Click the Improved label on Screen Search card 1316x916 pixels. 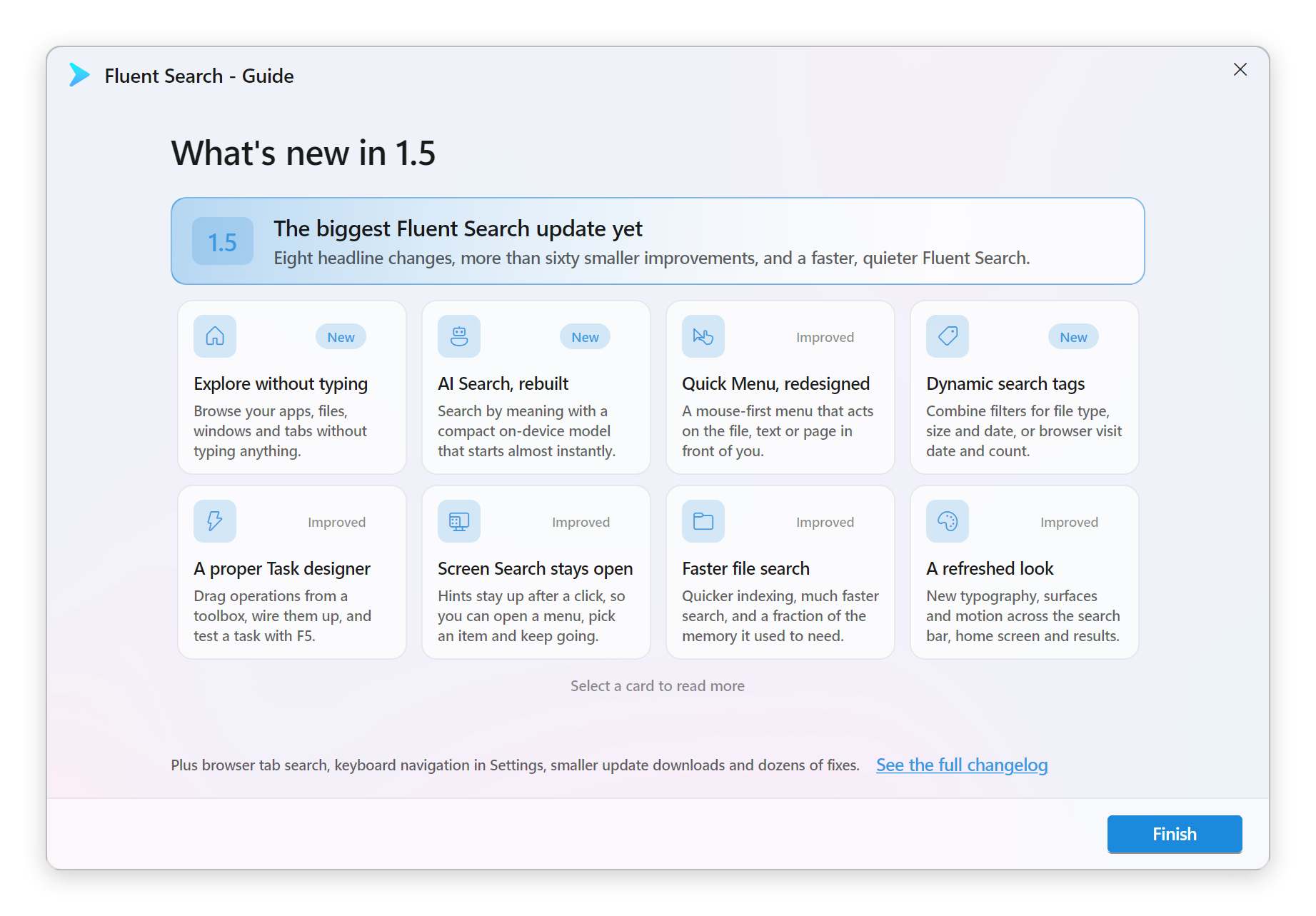pyautogui.click(x=581, y=522)
